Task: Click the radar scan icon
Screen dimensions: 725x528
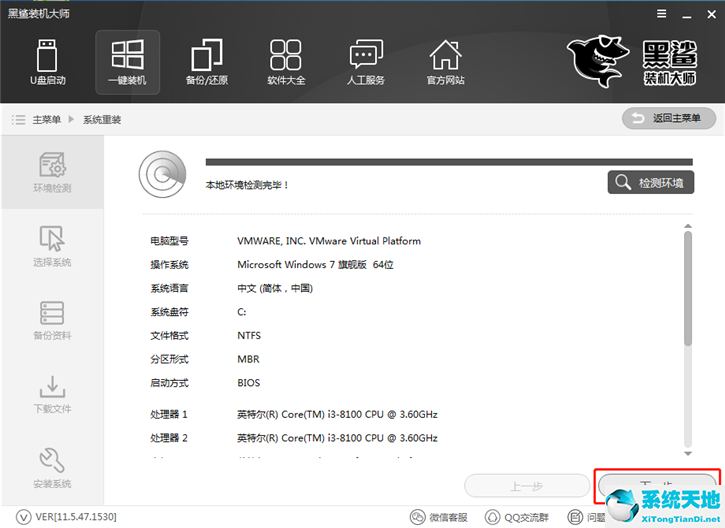Action: tap(162, 174)
